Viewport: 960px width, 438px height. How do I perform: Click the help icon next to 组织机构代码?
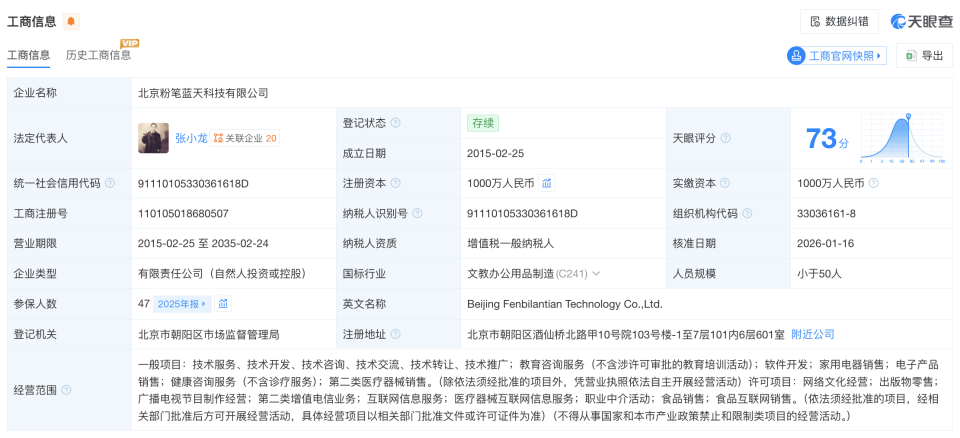click(747, 213)
